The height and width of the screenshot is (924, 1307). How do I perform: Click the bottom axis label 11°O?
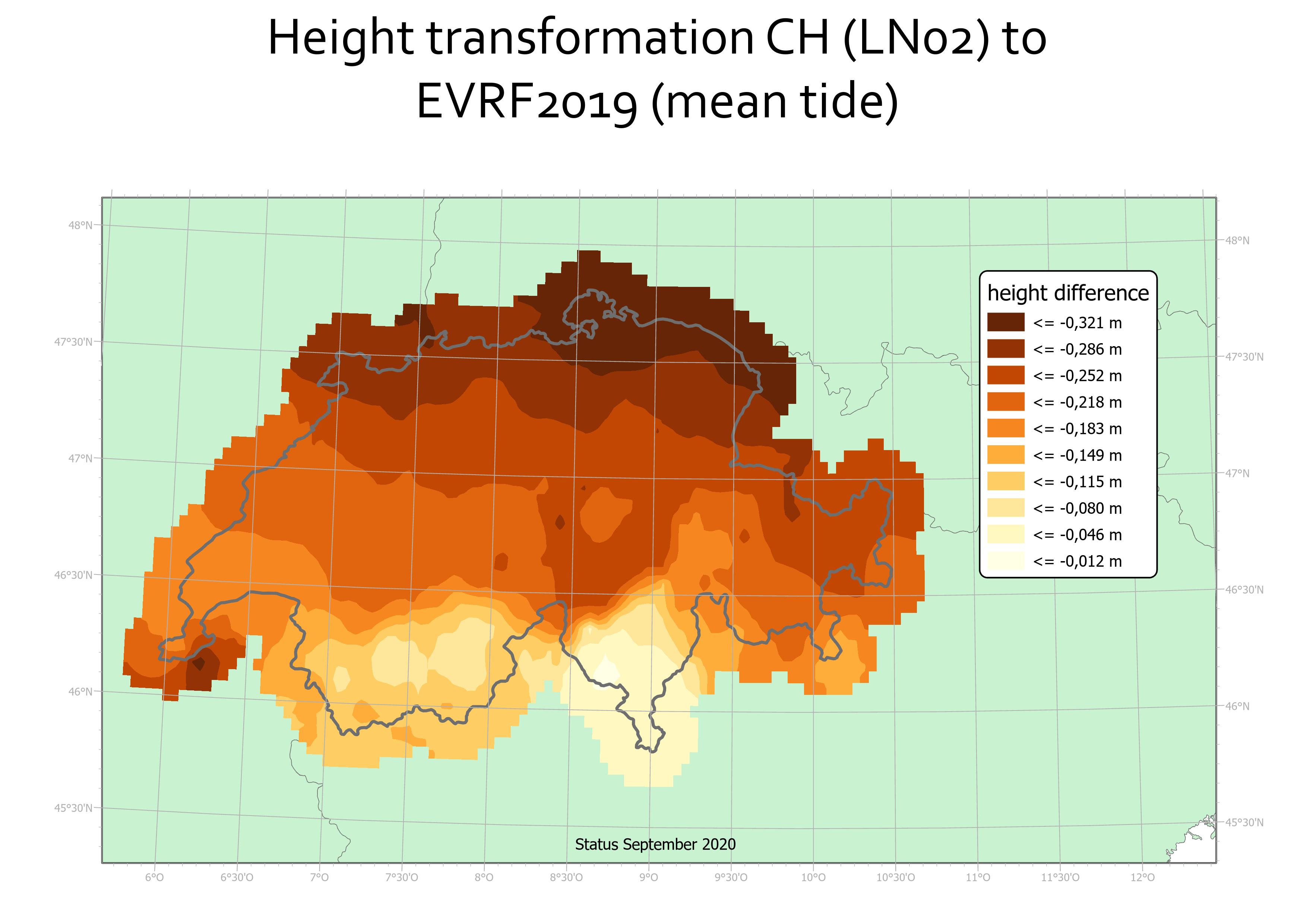coord(978,877)
